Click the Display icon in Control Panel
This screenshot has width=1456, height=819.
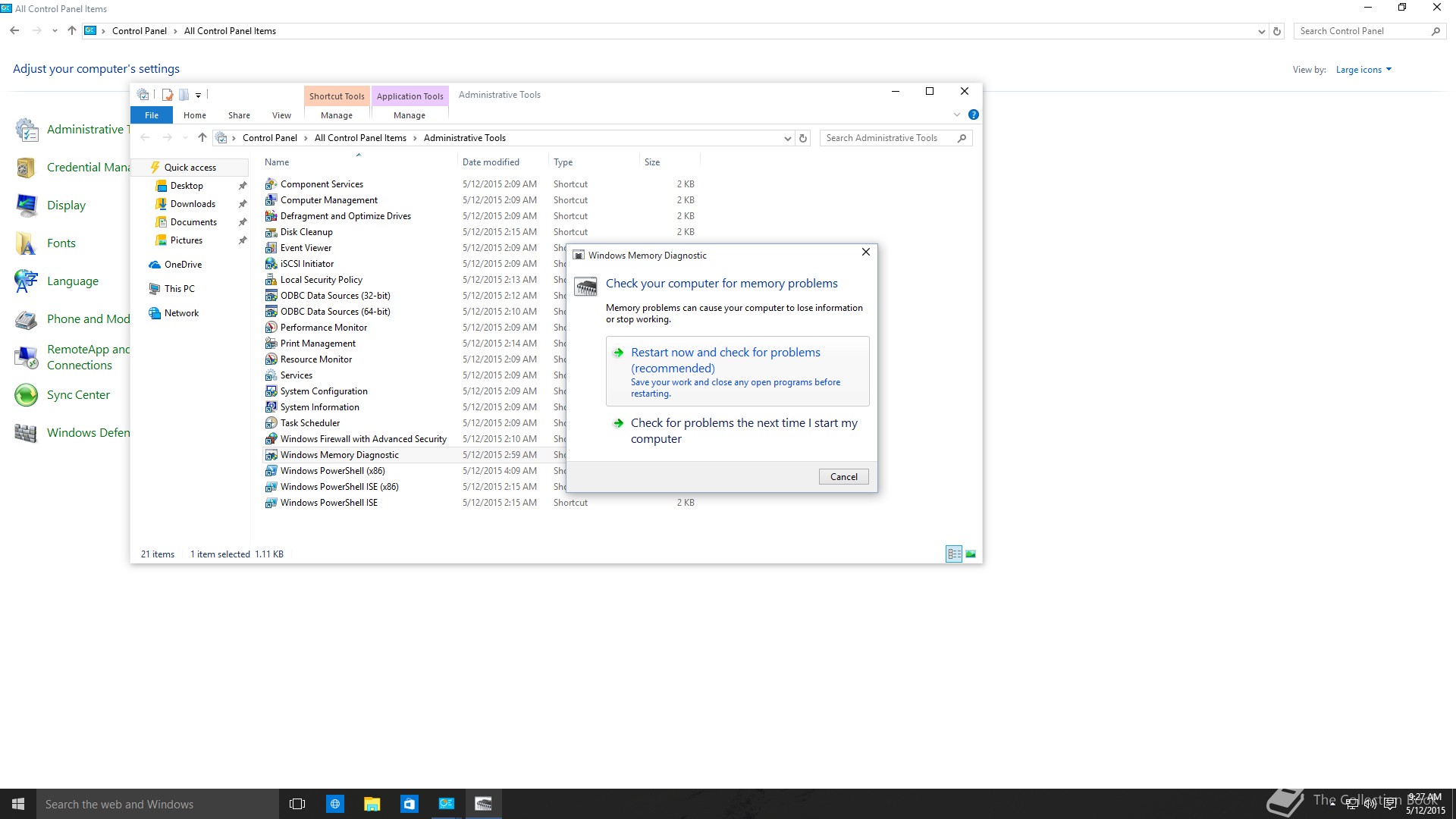click(27, 206)
